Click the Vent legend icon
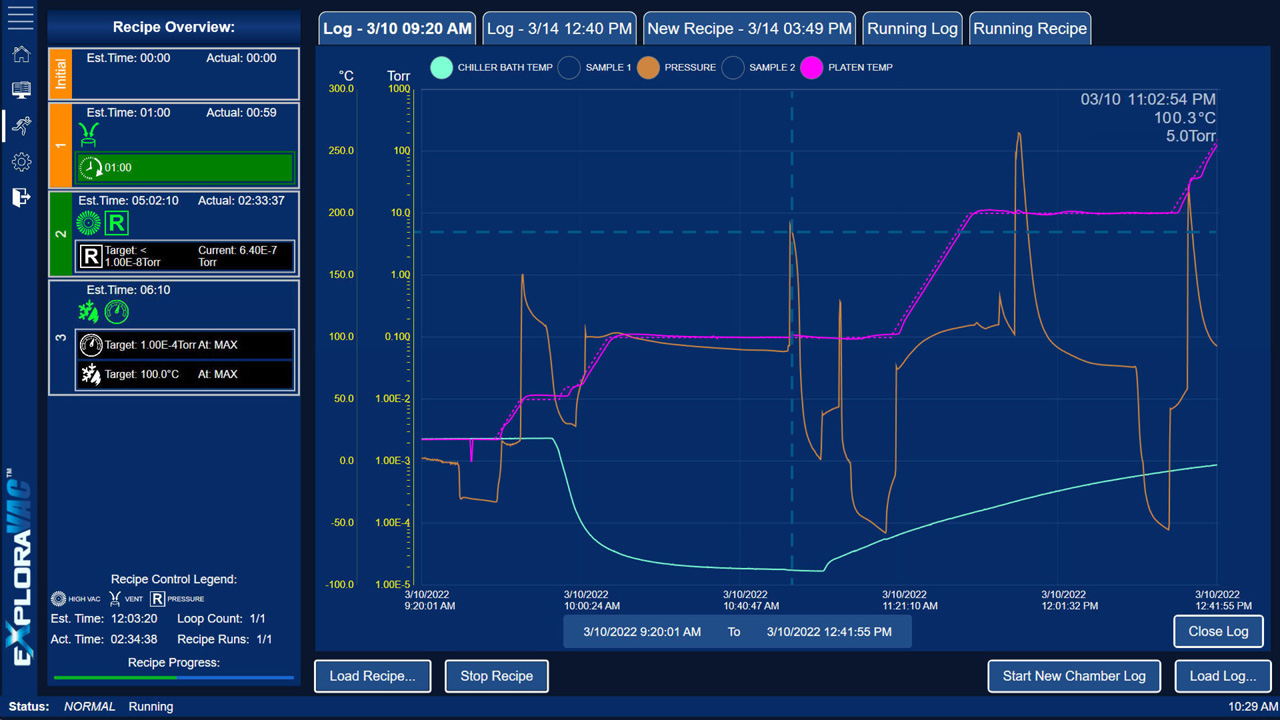This screenshot has height=720, width=1280. click(115, 599)
